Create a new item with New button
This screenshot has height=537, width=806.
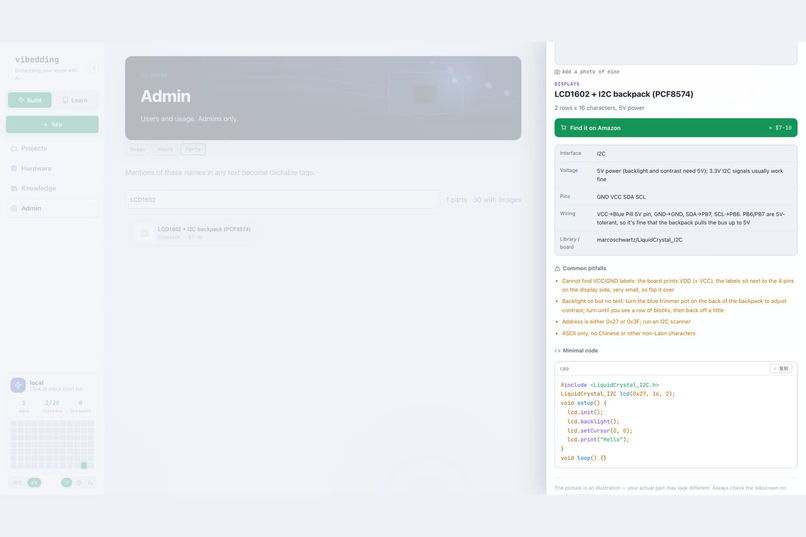click(x=52, y=124)
